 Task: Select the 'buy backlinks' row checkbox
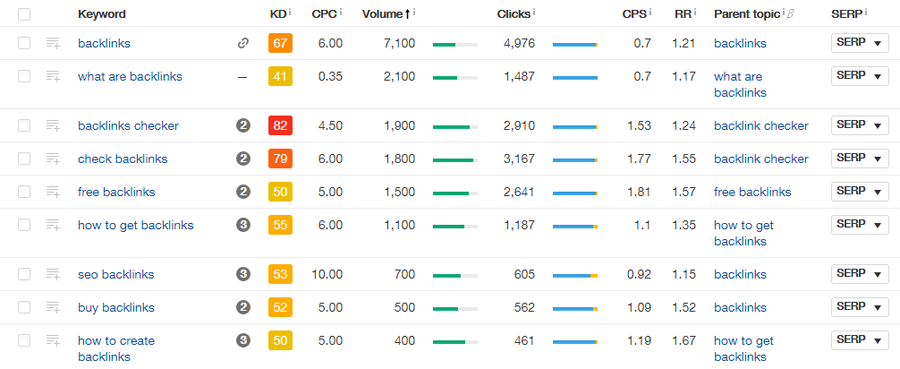click(24, 308)
